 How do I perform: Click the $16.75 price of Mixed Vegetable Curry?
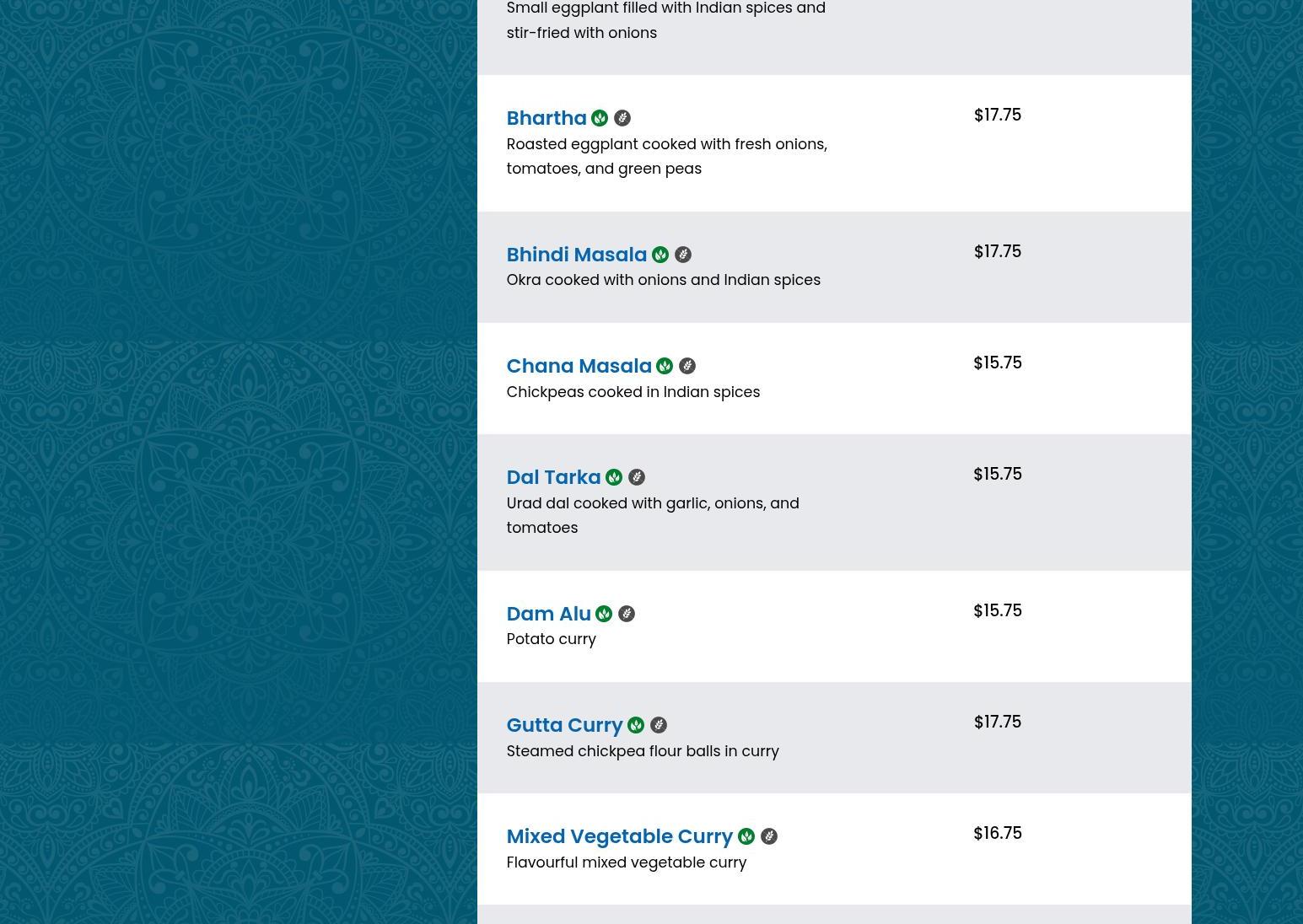997,833
